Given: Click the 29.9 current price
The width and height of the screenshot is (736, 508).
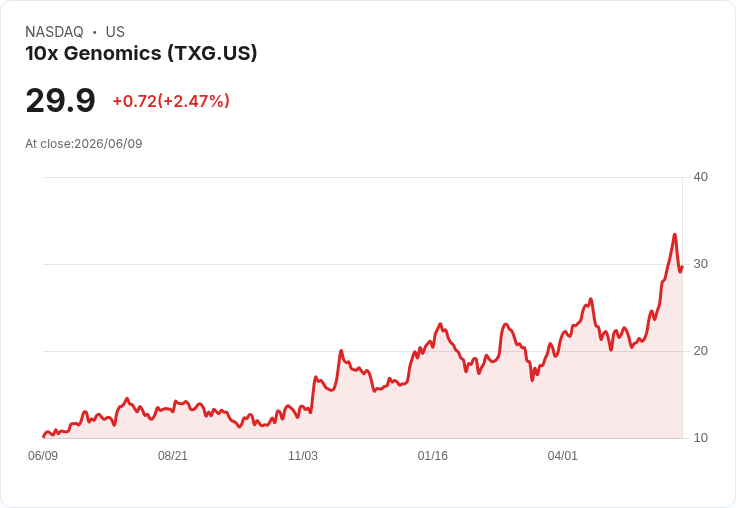Looking at the screenshot, I should [x=60, y=100].
